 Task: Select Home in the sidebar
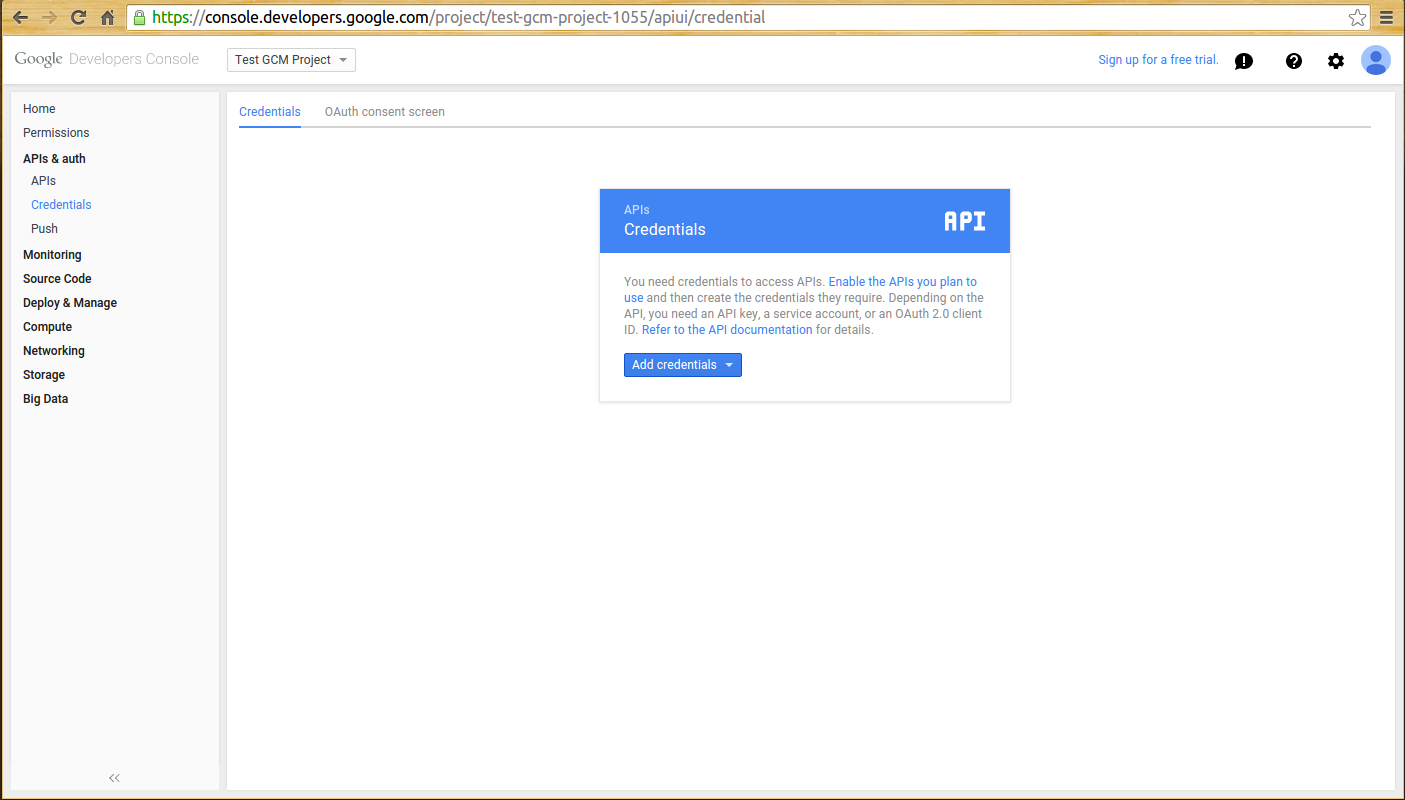pyautogui.click(x=39, y=109)
